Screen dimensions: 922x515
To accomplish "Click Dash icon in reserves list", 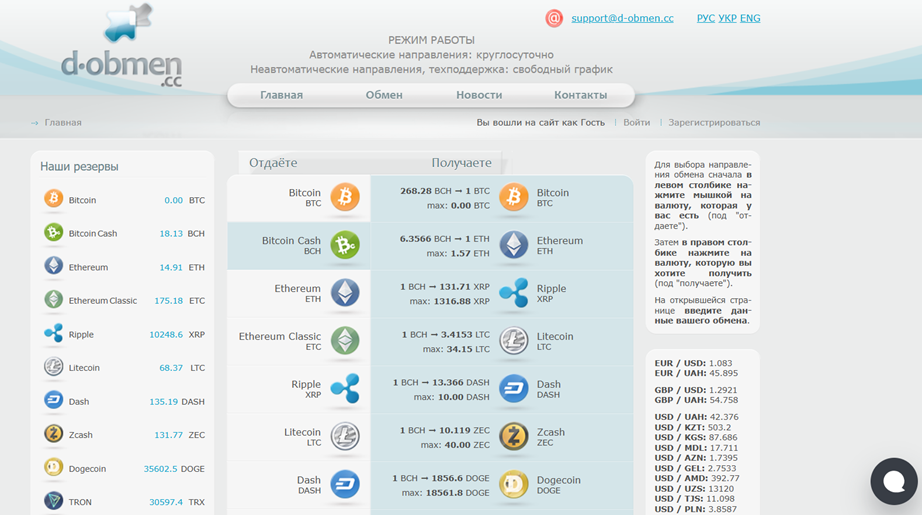I will coord(54,400).
